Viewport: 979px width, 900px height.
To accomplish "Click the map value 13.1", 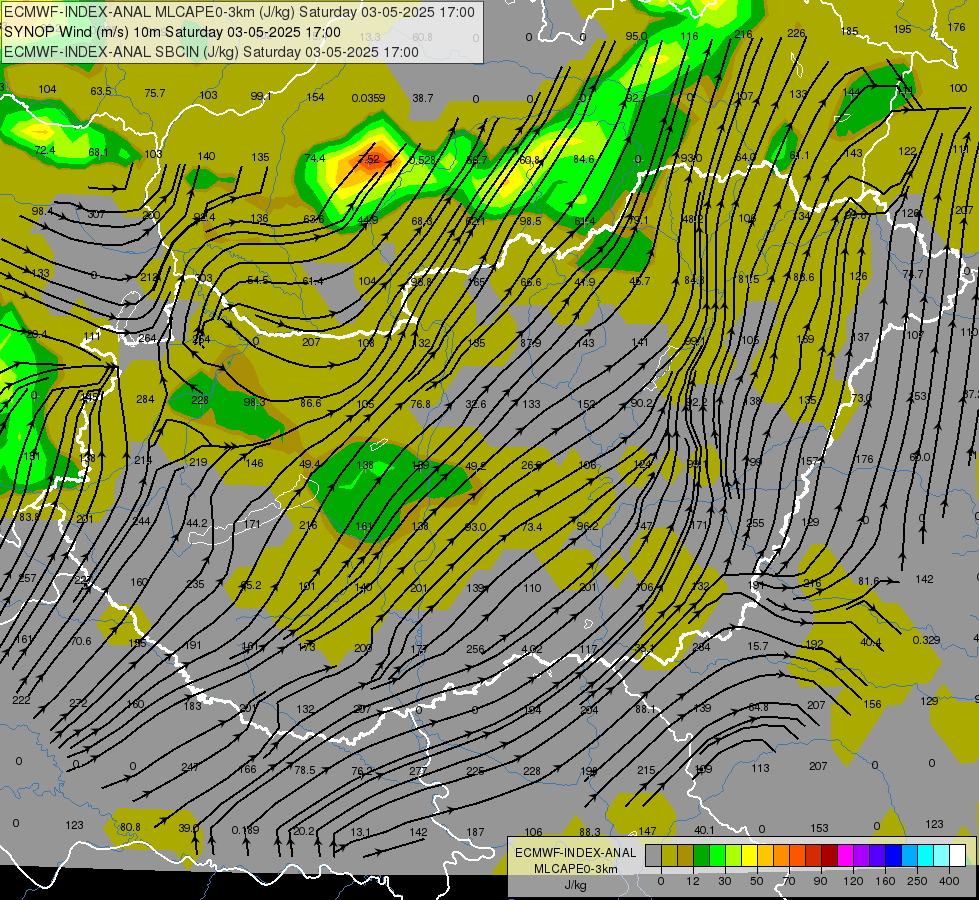I will point(361,832).
